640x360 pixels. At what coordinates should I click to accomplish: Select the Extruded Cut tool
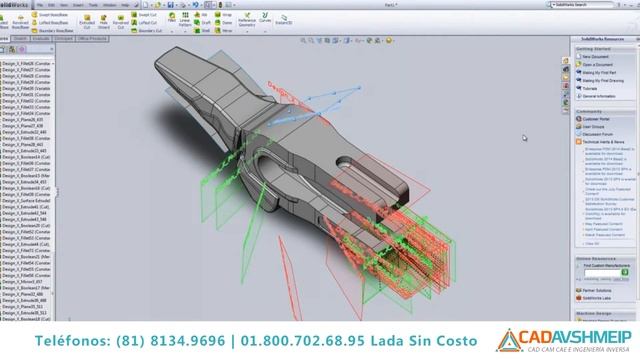pos(87,22)
